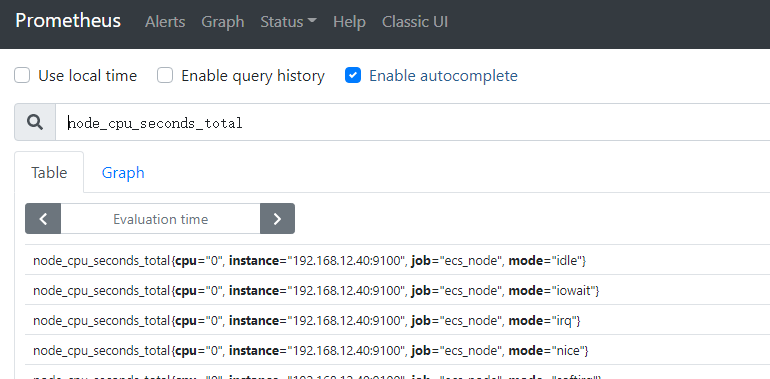Step evaluation time back with left chevron

coord(43,219)
